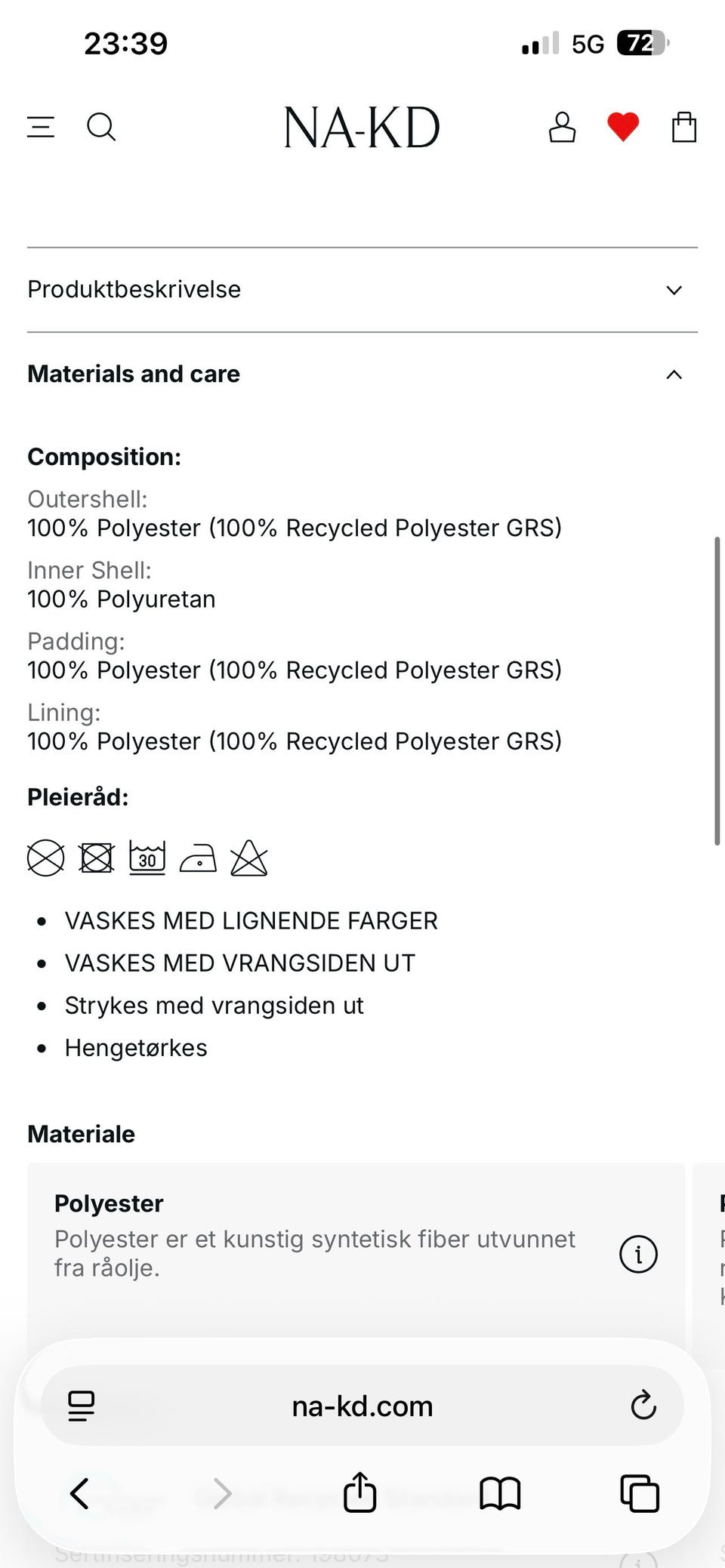The width and height of the screenshot is (725, 1568).
Task: Open Safari share sheet
Action: (359, 1493)
